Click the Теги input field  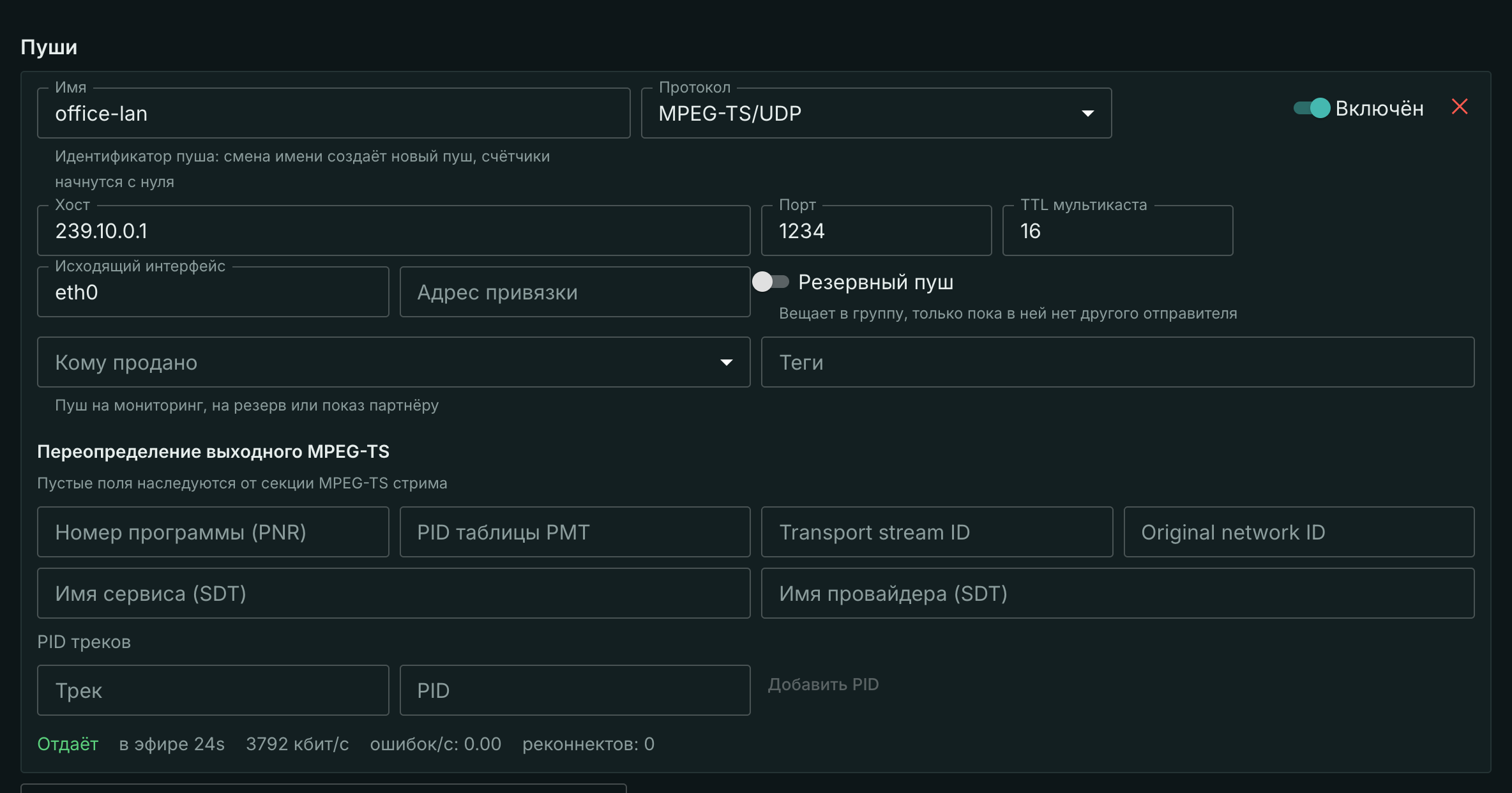click(x=1117, y=362)
